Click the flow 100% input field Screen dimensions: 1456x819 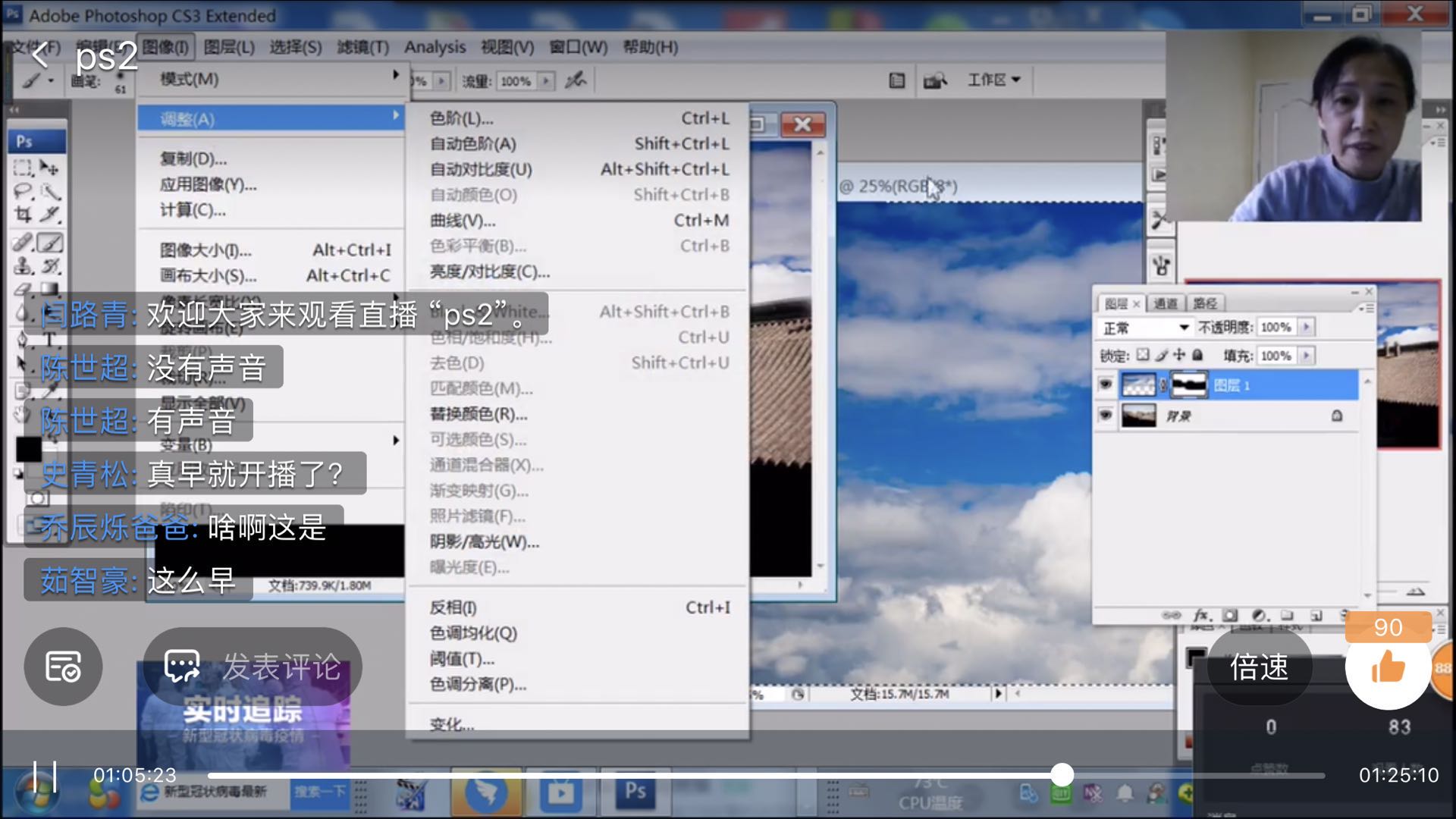pos(516,80)
